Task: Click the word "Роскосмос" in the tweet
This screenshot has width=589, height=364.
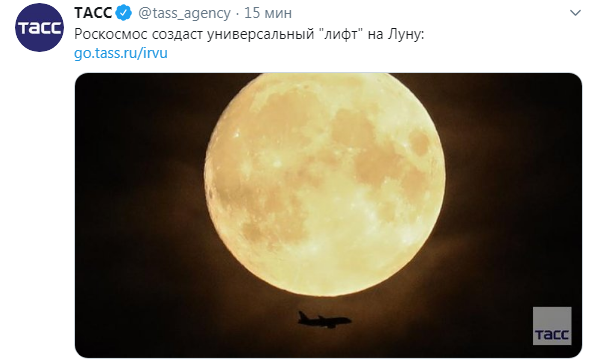Action: pos(111,34)
